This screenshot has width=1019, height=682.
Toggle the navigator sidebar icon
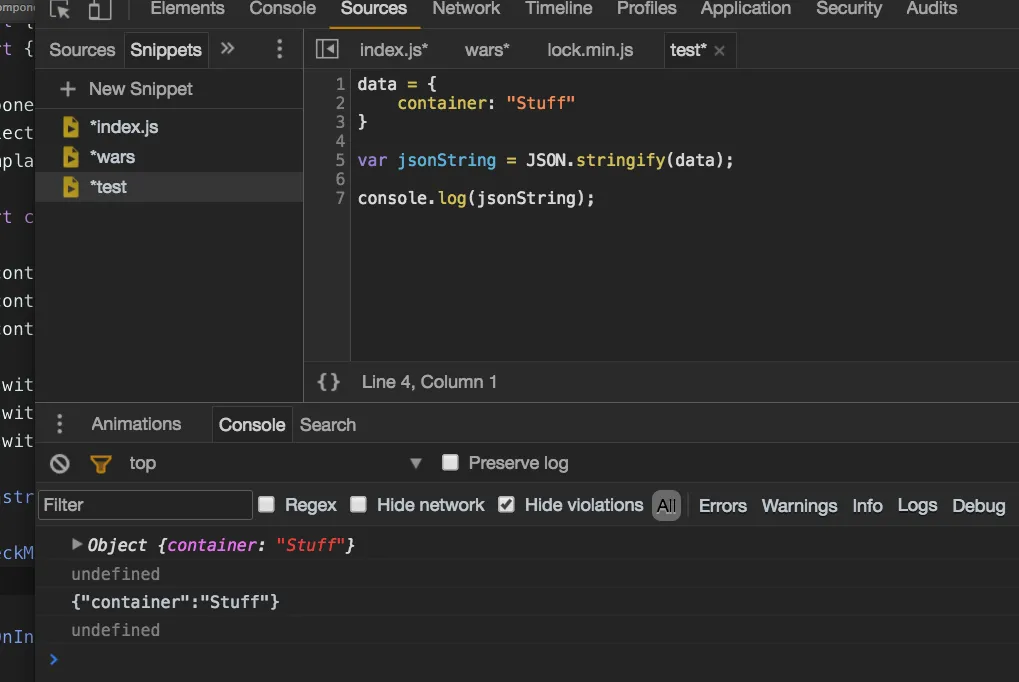click(327, 49)
